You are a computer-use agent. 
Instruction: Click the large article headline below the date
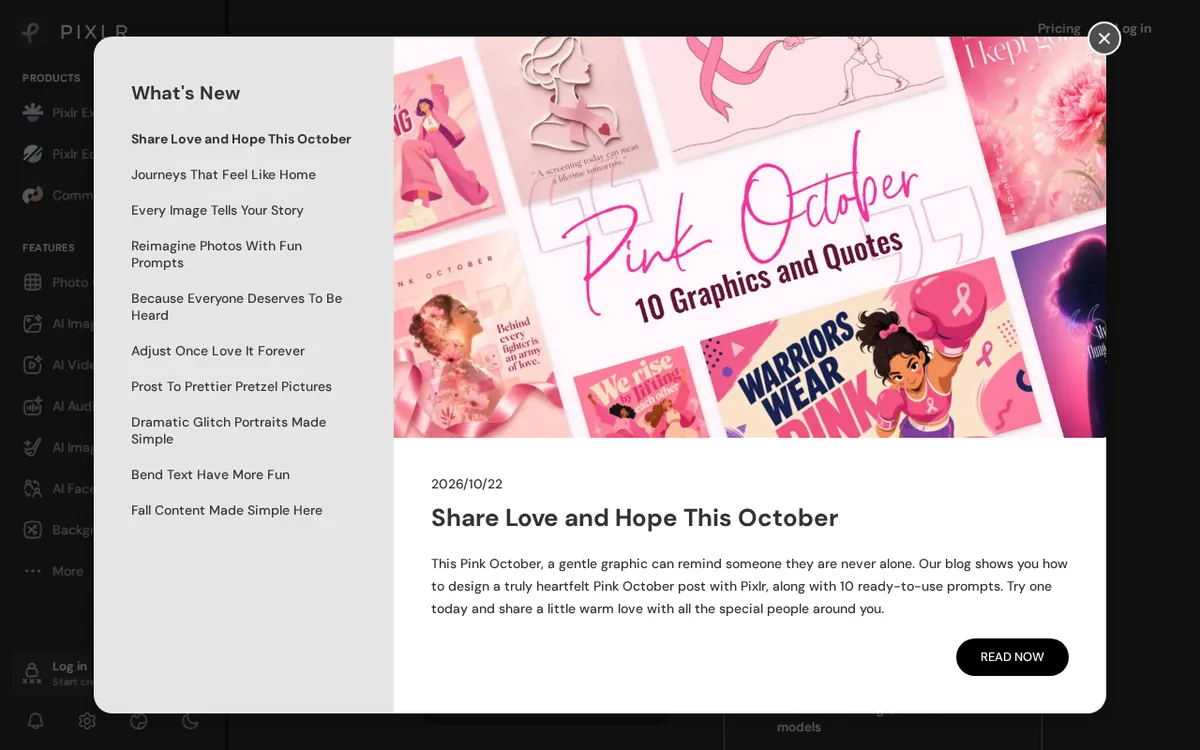[635, 518]
